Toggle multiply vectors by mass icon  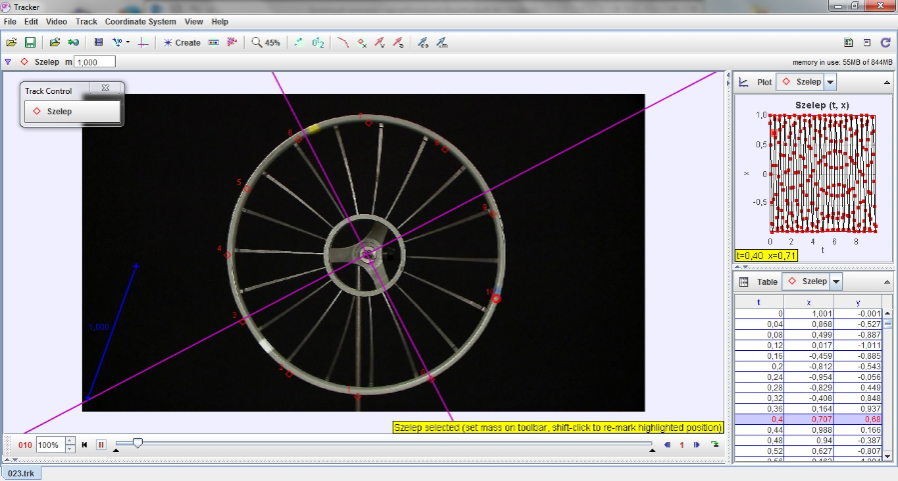441,42
